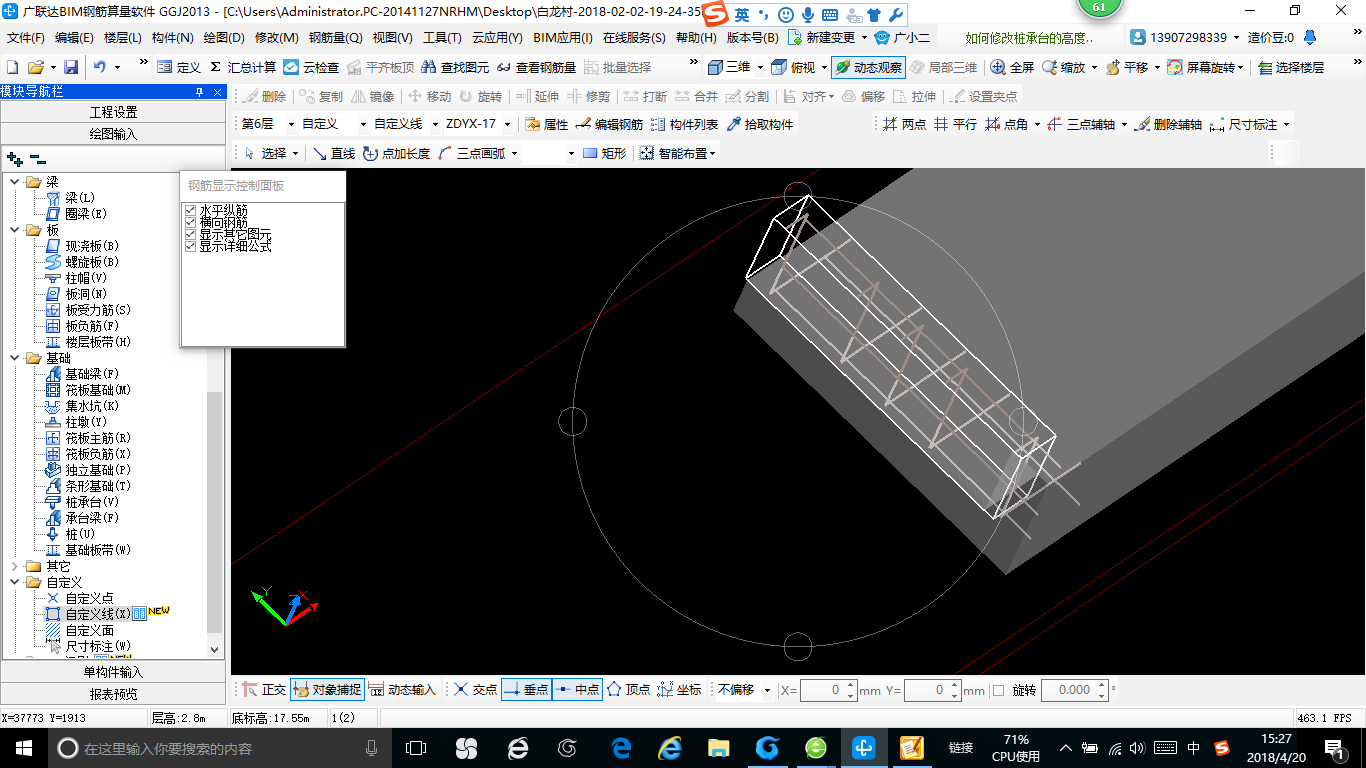Viewport: 1366px width, 768px height.
Task: Click 拾取构件 pick component tool
Action: pos(759,124)
